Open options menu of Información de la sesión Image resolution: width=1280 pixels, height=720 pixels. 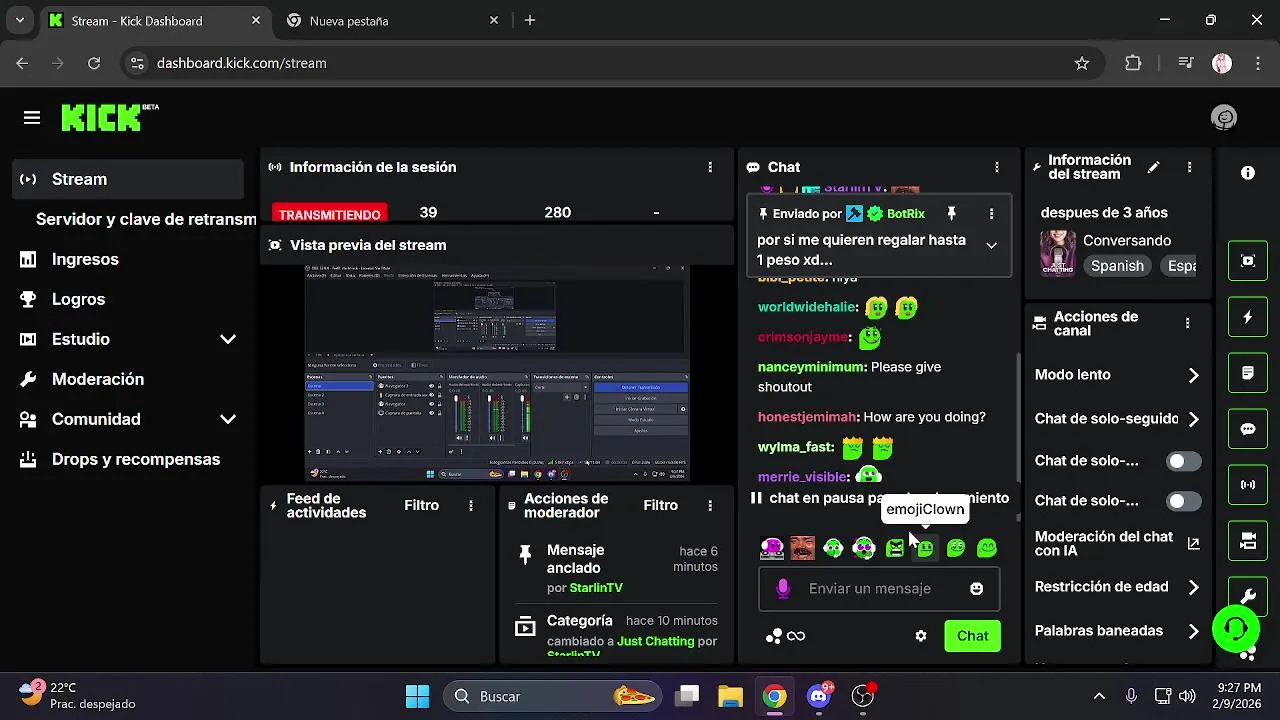[x=710, y=167]
